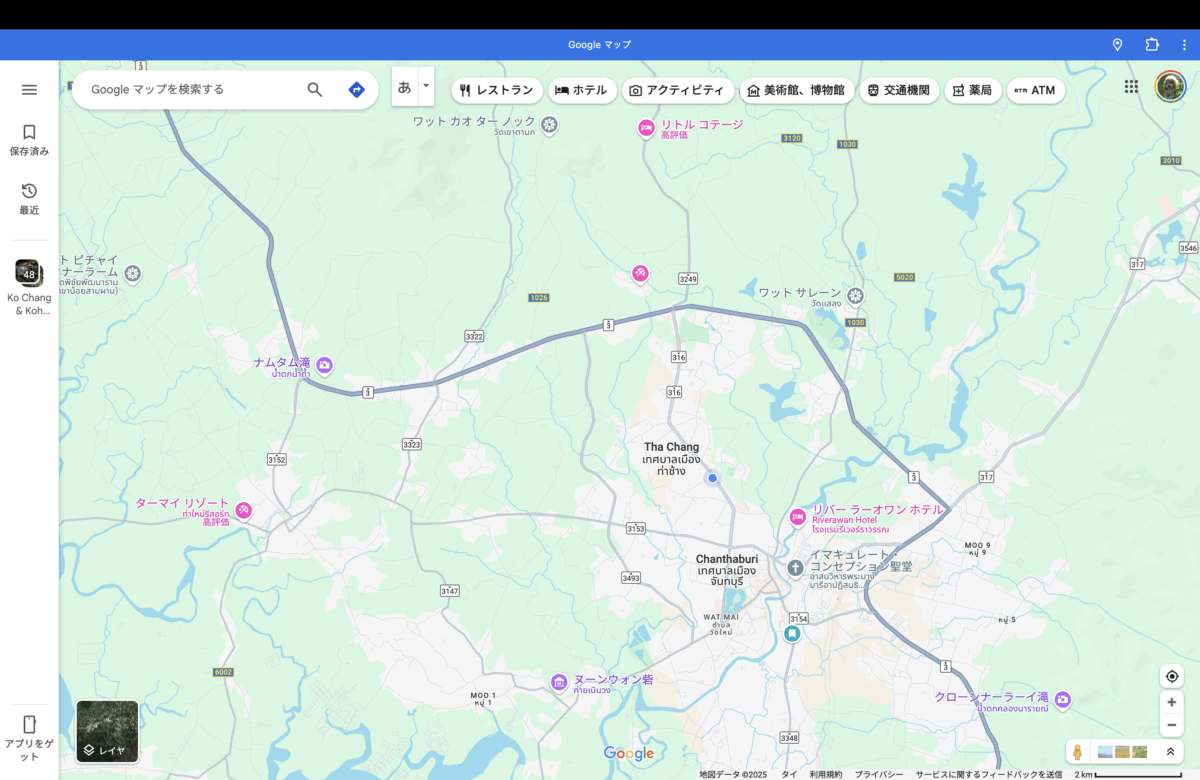1200x780 pixels.
Task: Click the プライバシー privacy link
Action: click(x=879, y=774)
